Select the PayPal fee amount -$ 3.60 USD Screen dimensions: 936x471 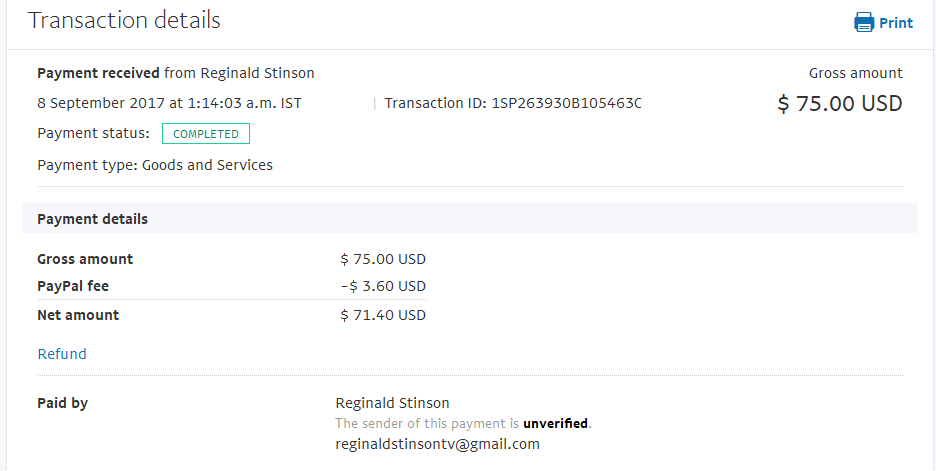pyautogui.click(x=383, y=286)
